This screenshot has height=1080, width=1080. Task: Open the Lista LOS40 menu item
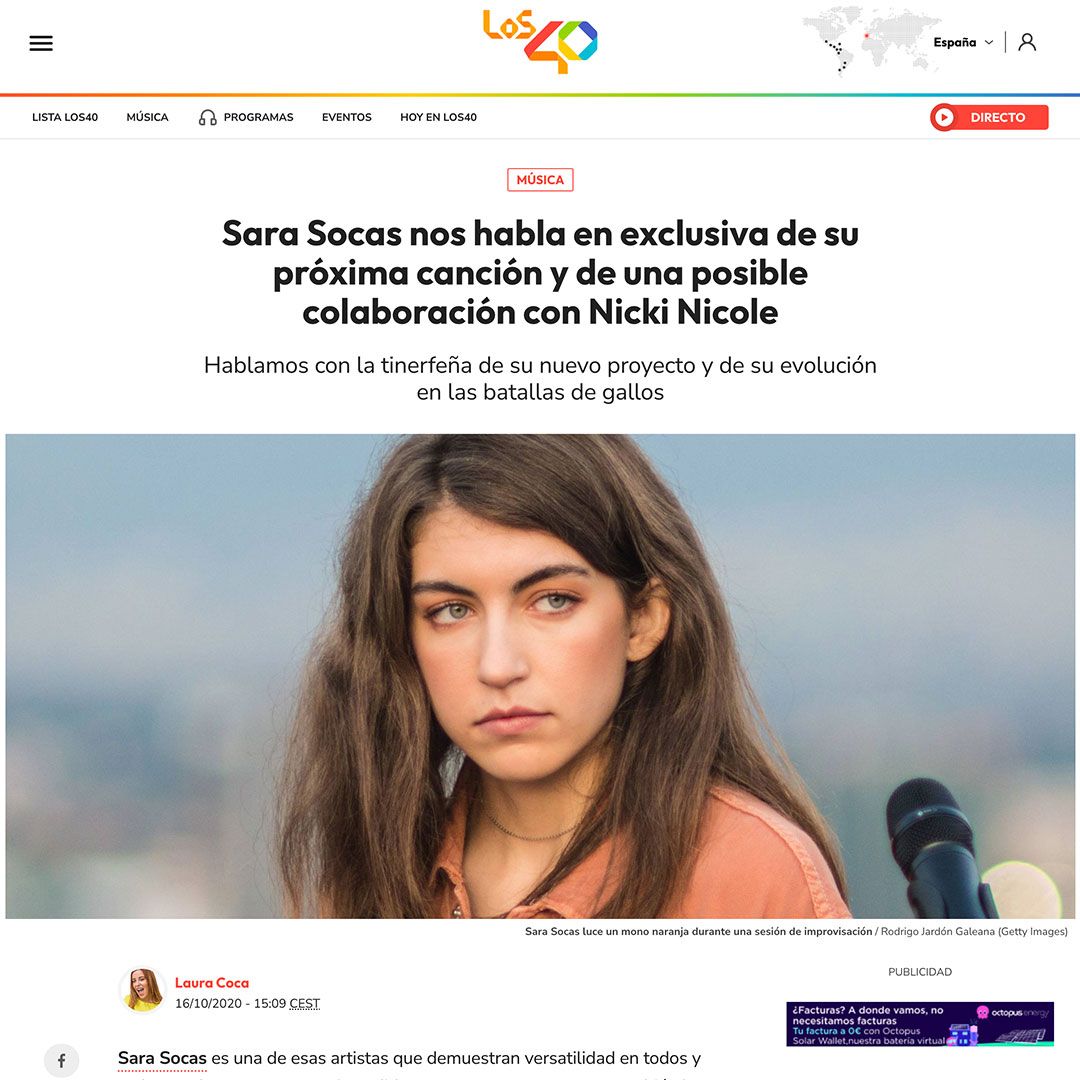65,117
